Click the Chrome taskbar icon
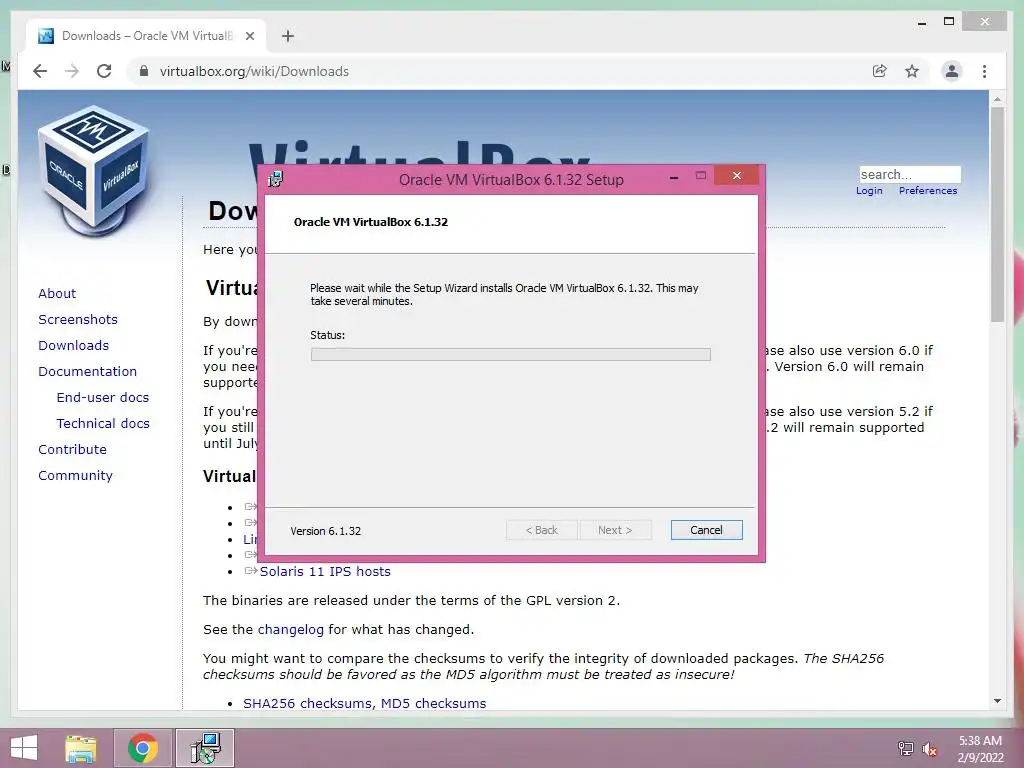The width and height of the screenshot is (1024, 768). [x=143, y=748]
